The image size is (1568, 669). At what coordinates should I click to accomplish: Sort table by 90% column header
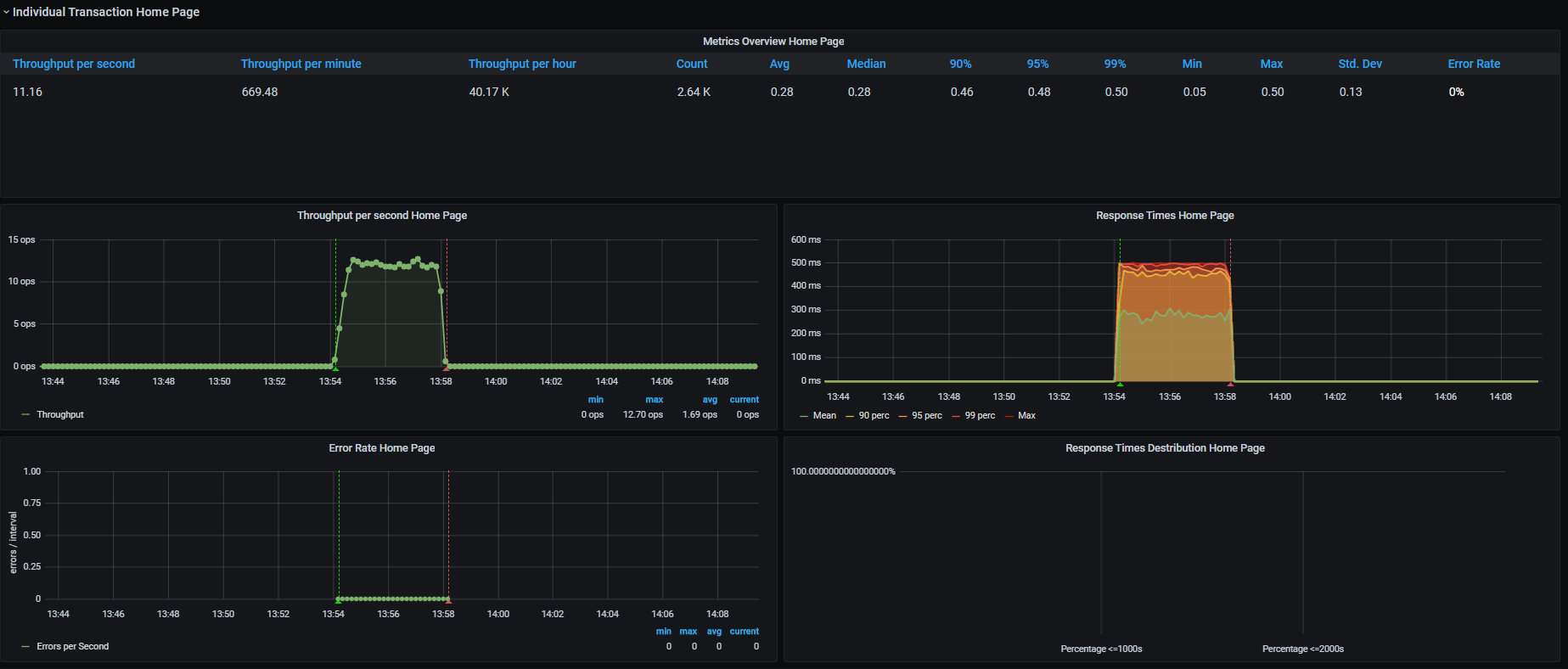click(960, 64)
